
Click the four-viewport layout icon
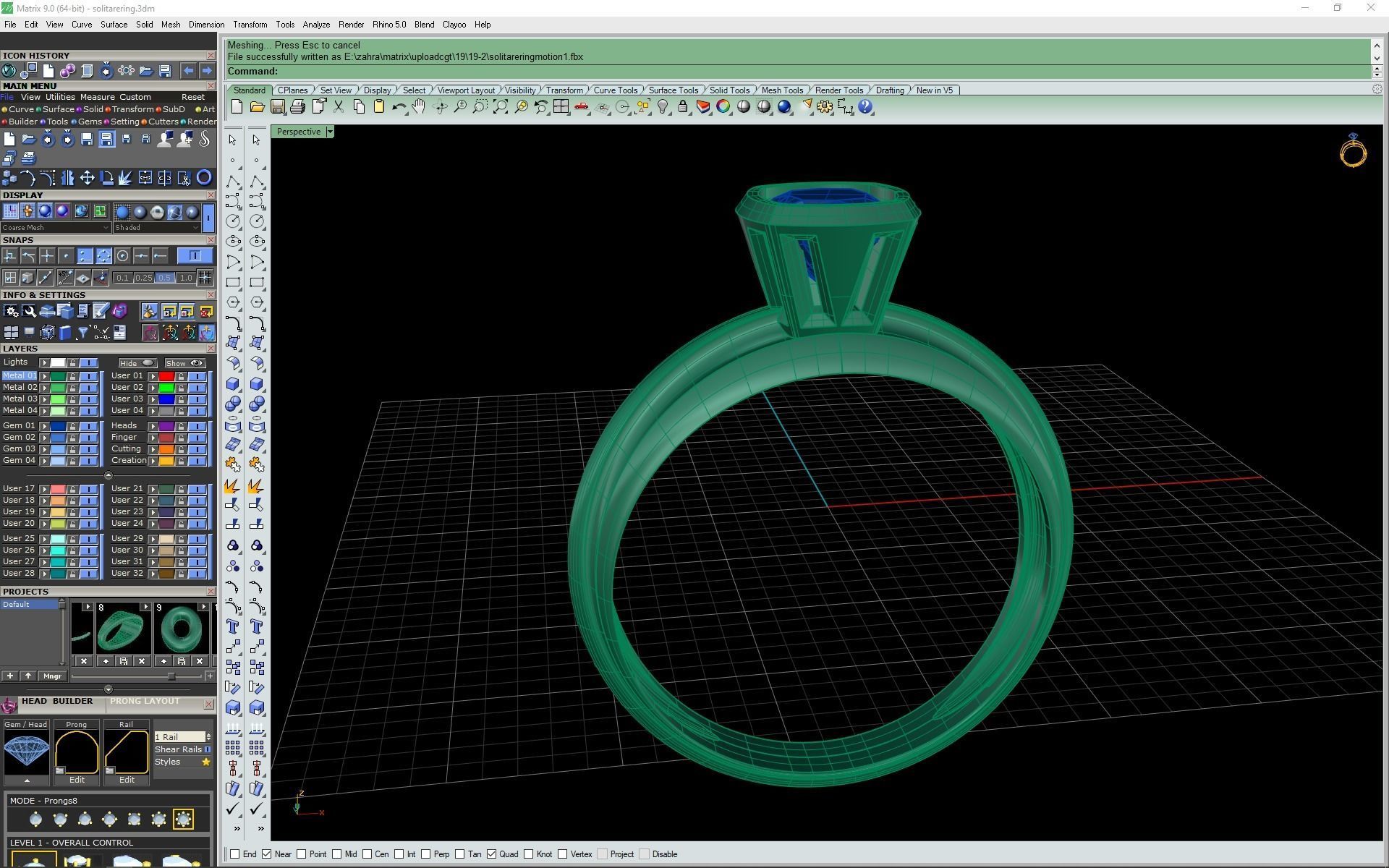(561, 107)
